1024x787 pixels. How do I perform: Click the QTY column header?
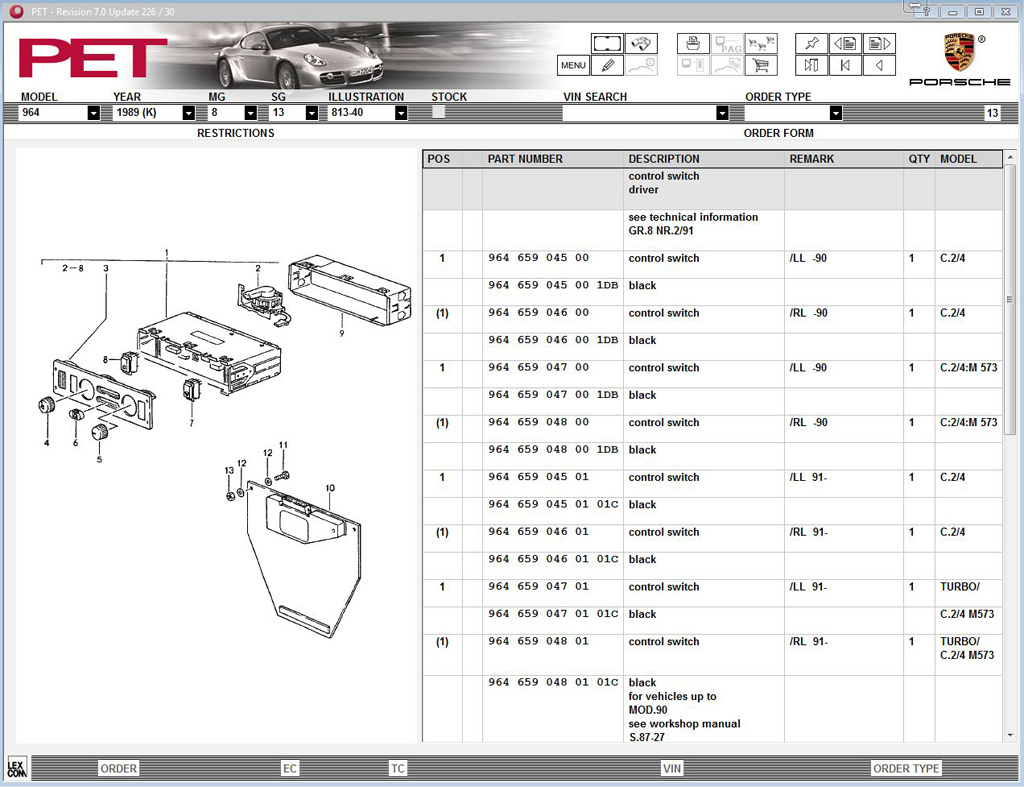click(x=919, y=159)
